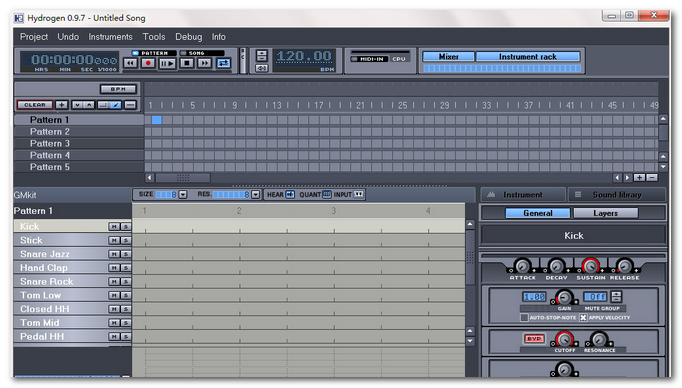Viewport: 682px width, 388px height.
Task: Uncheck the Apply Velocity checkbox
Action: 583,318
